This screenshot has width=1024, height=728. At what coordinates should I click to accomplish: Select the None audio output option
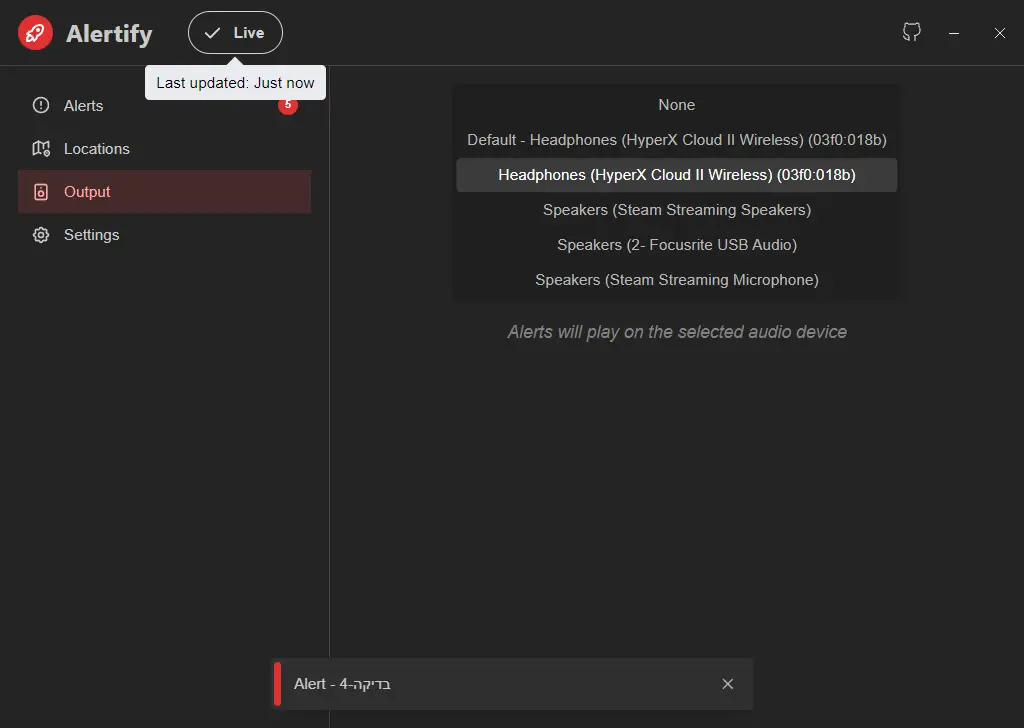676,105
